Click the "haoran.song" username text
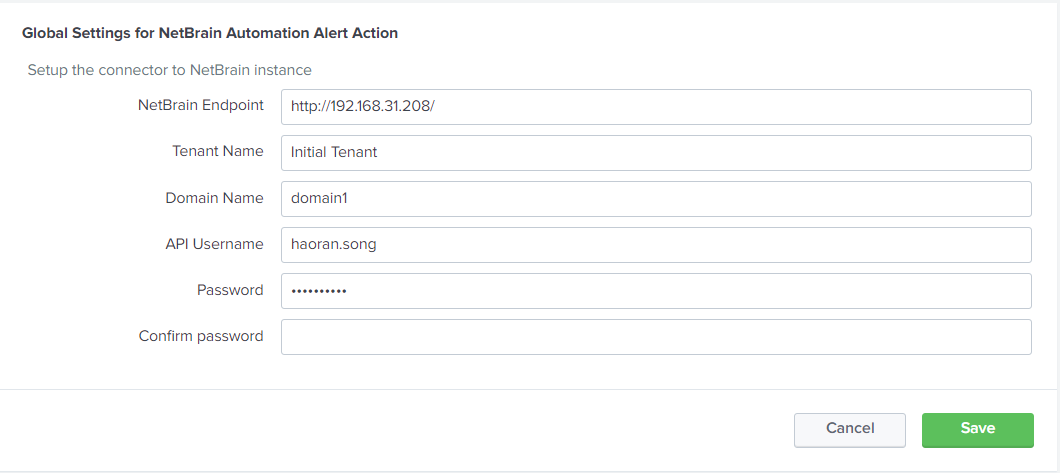Image resolution: width=1060 pixels, height=473 pixels. click(333, 244)
